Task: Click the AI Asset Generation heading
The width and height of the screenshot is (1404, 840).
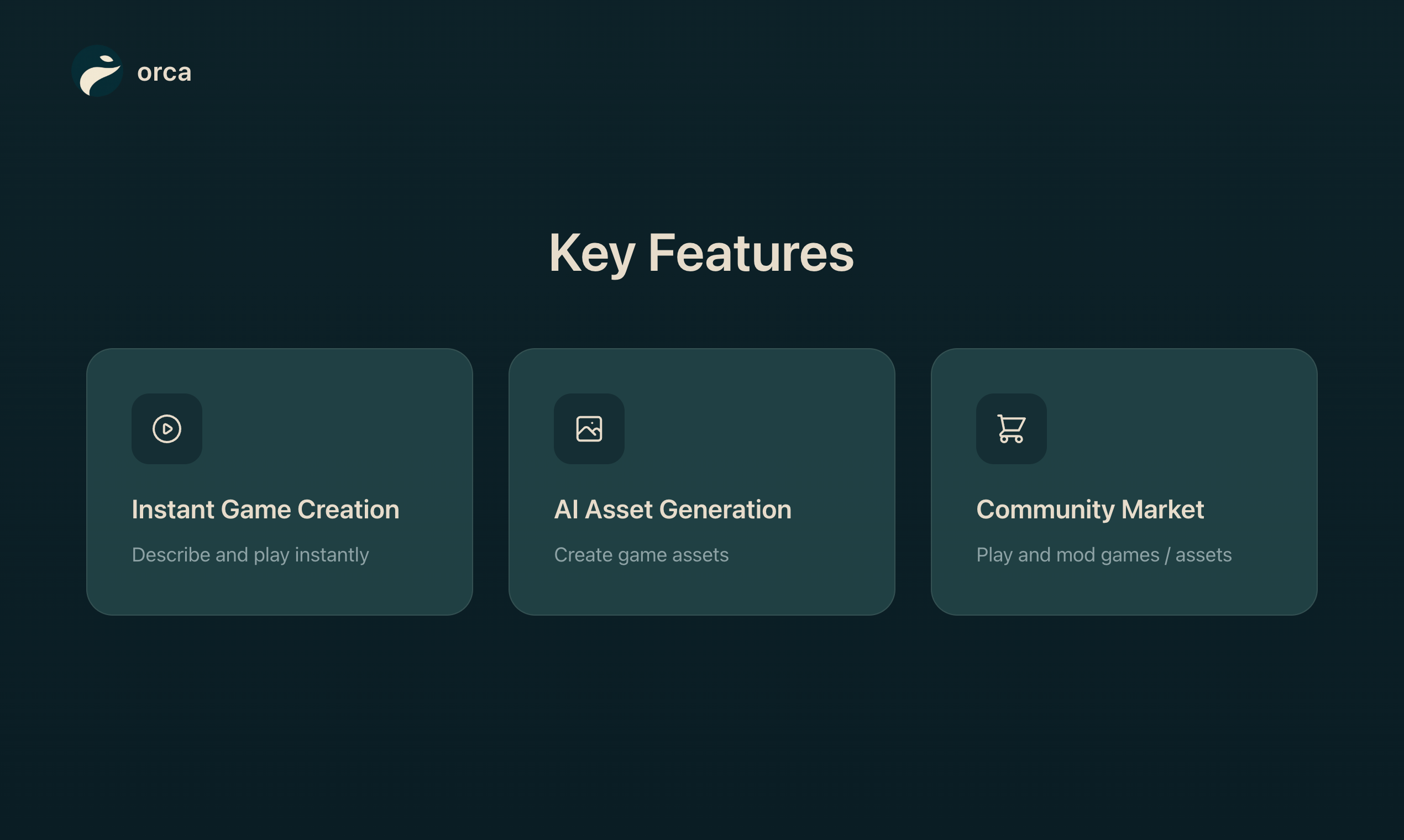Action: 673,510
